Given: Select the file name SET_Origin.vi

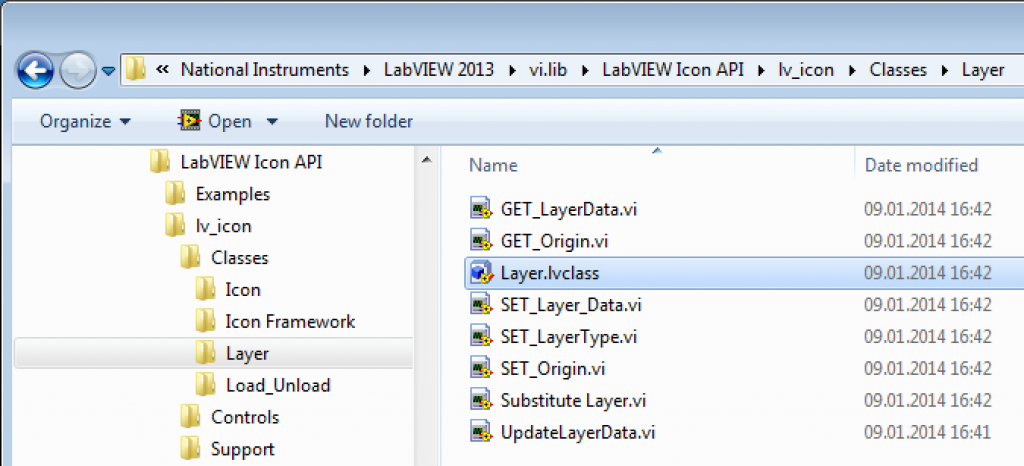Looking at the screenshot, I should [x=552, y=369].
